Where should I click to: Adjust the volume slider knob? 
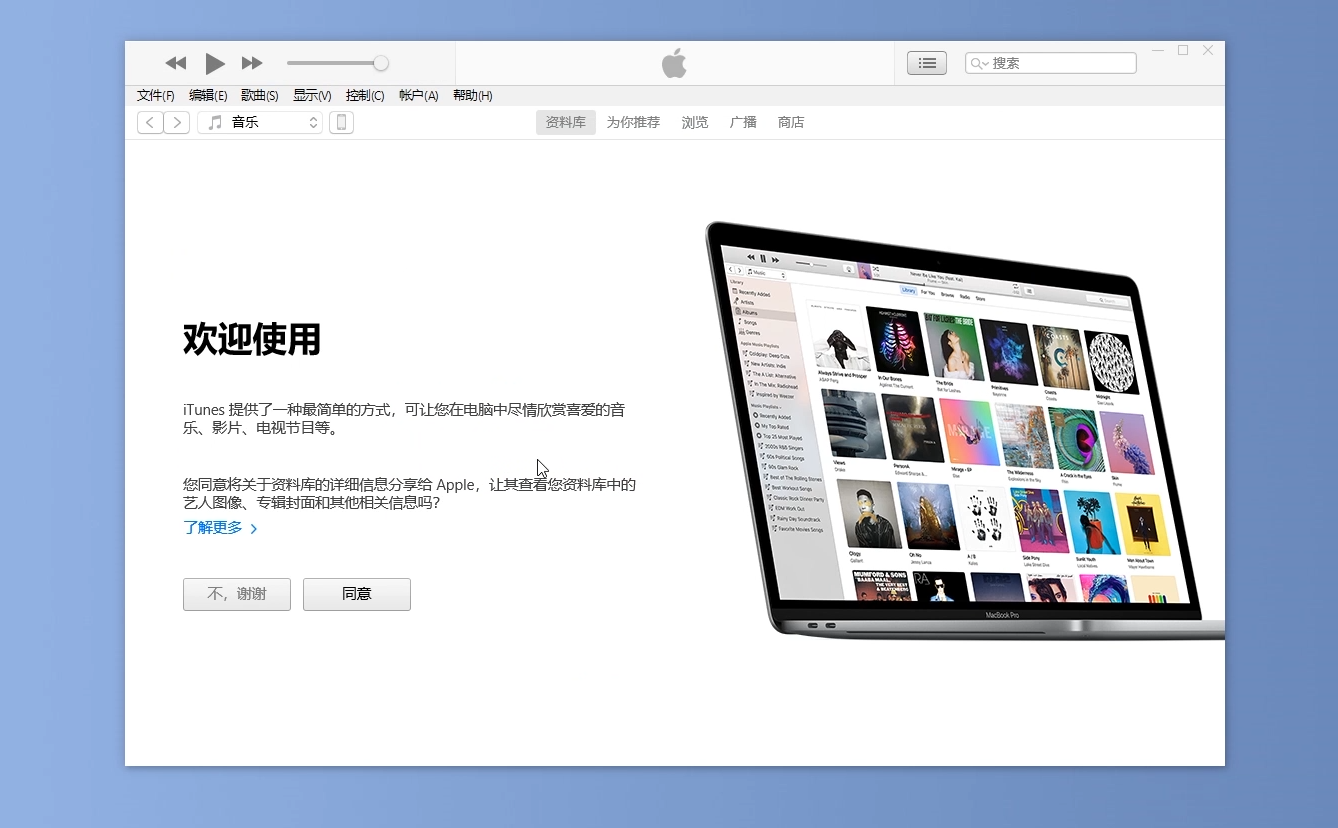tap(381, 63)
